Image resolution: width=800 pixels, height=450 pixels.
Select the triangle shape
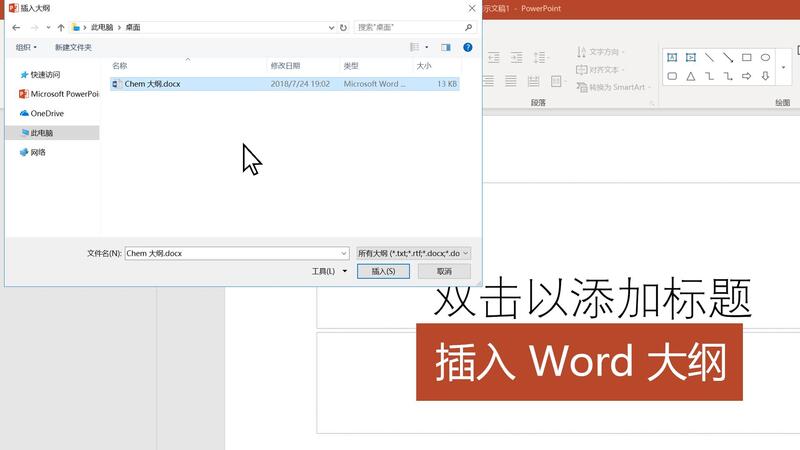[691, 76]
